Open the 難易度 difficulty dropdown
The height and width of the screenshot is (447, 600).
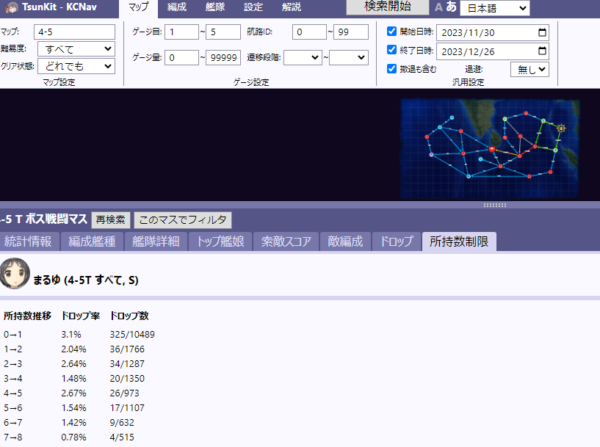pyautogui.click(x=76, y=48)
